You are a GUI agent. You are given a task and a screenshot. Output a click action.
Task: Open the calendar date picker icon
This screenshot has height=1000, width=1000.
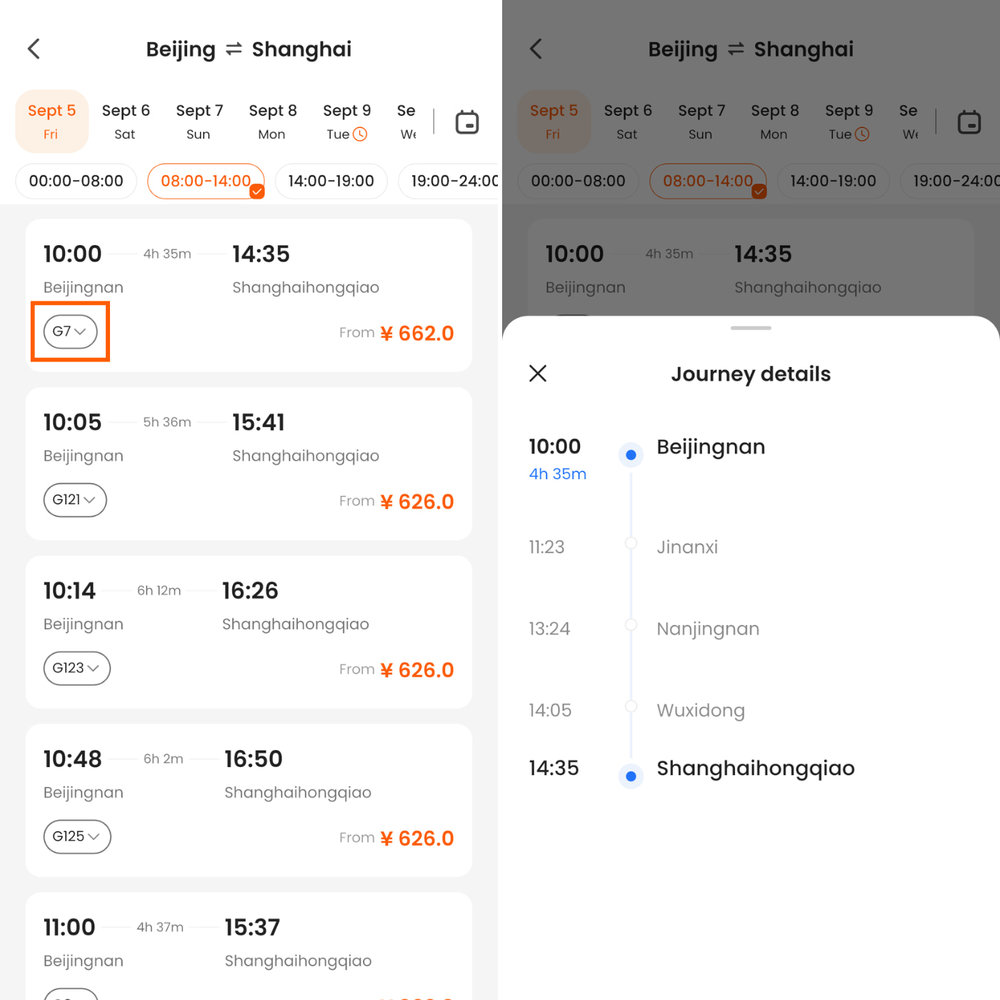466,121
